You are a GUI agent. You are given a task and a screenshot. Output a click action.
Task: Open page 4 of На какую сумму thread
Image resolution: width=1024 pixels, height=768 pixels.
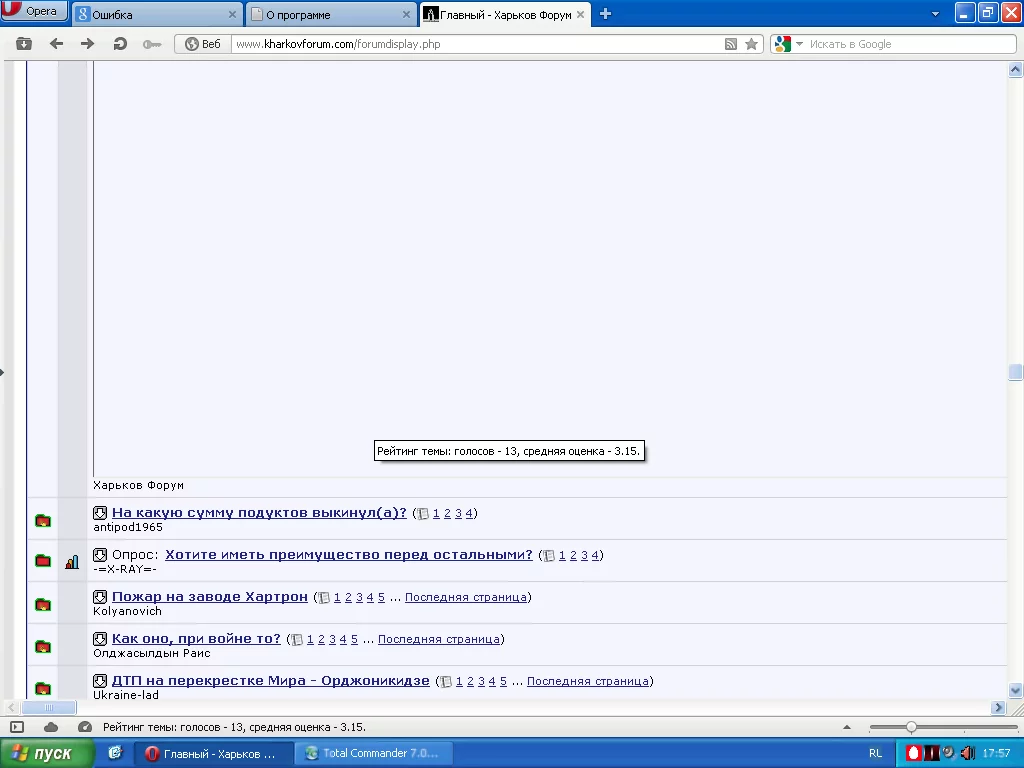(469, 513)
